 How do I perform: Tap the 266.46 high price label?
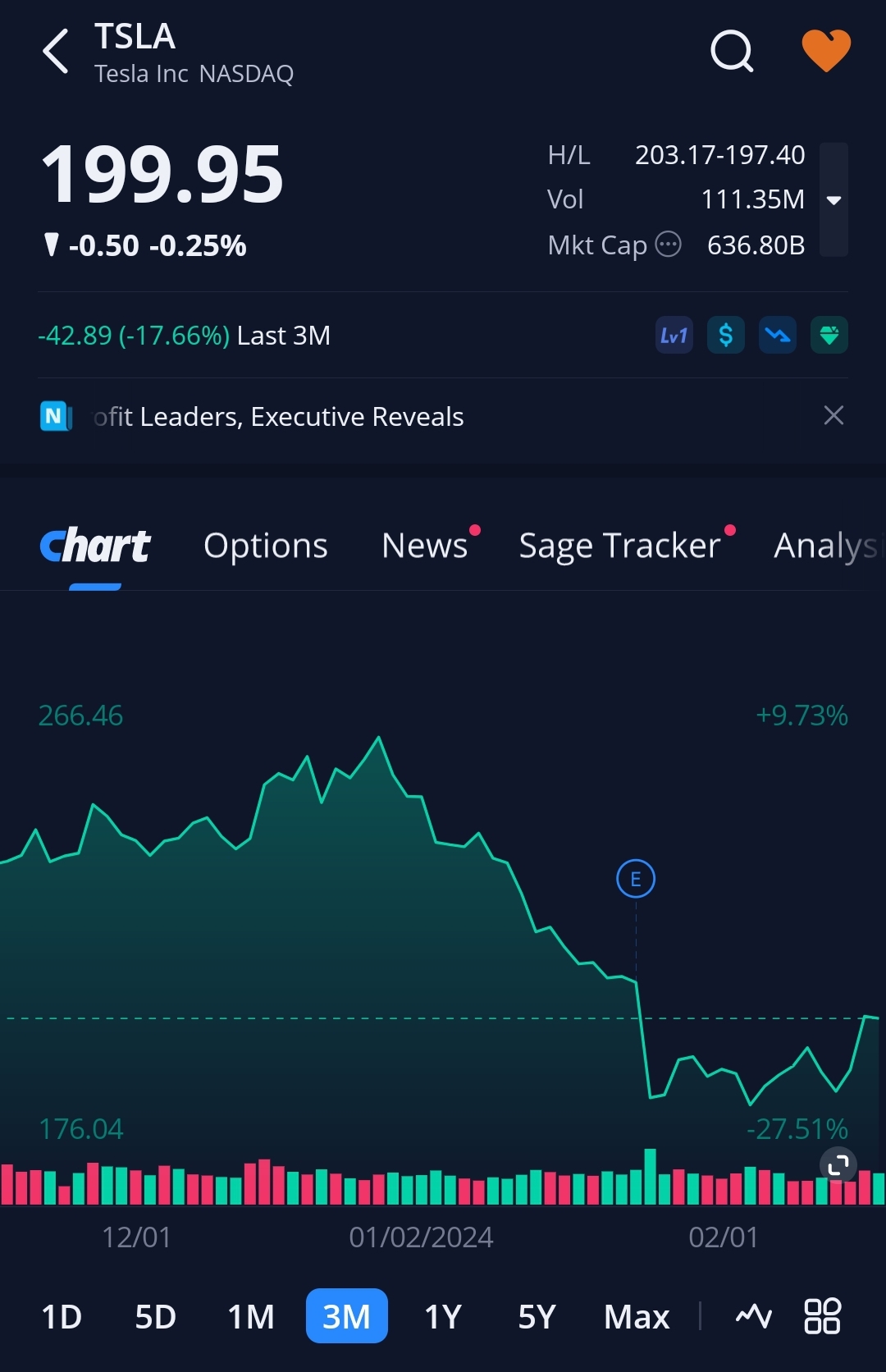click(x=80, y=716)
